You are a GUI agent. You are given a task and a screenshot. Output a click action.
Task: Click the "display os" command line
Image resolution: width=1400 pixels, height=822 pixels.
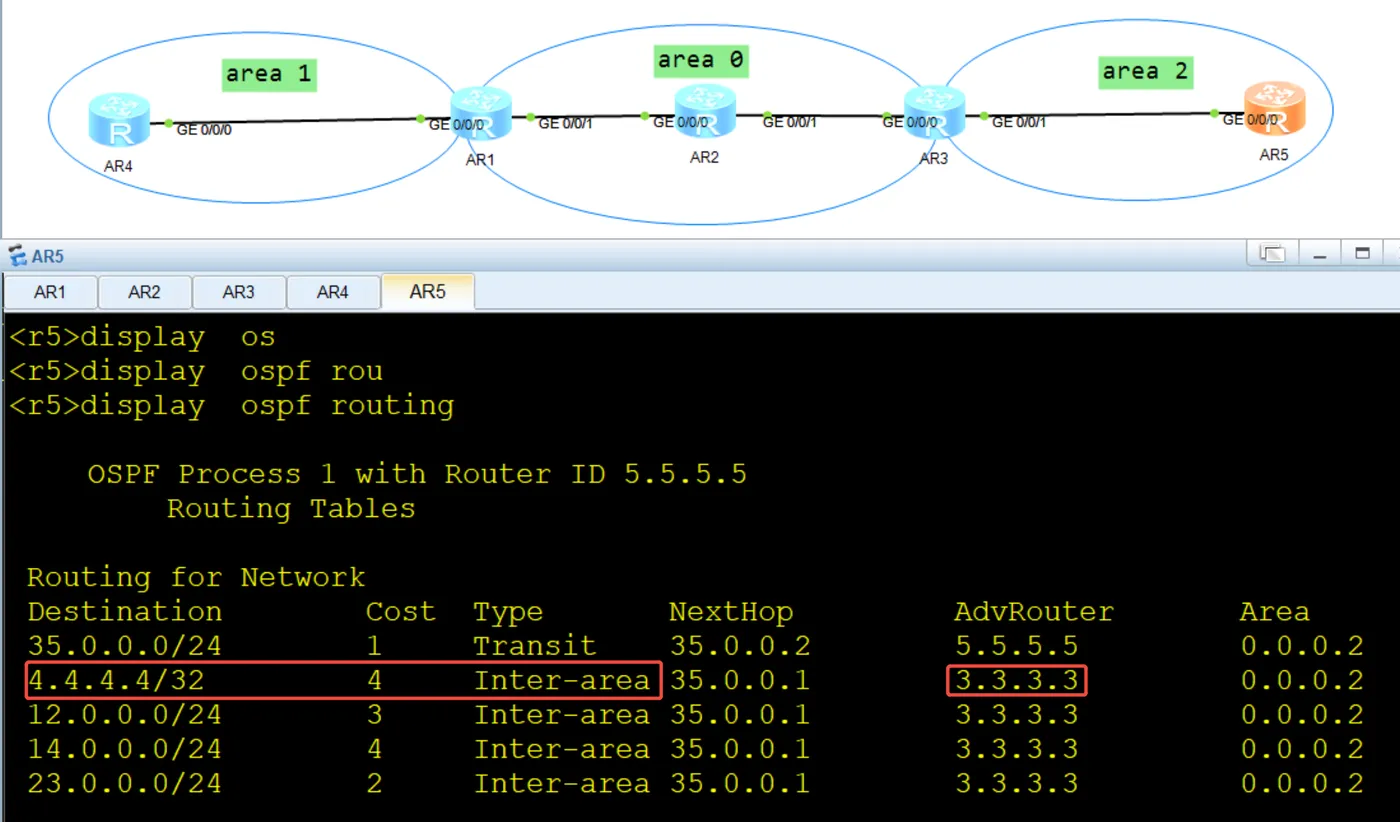coord(142,338)
